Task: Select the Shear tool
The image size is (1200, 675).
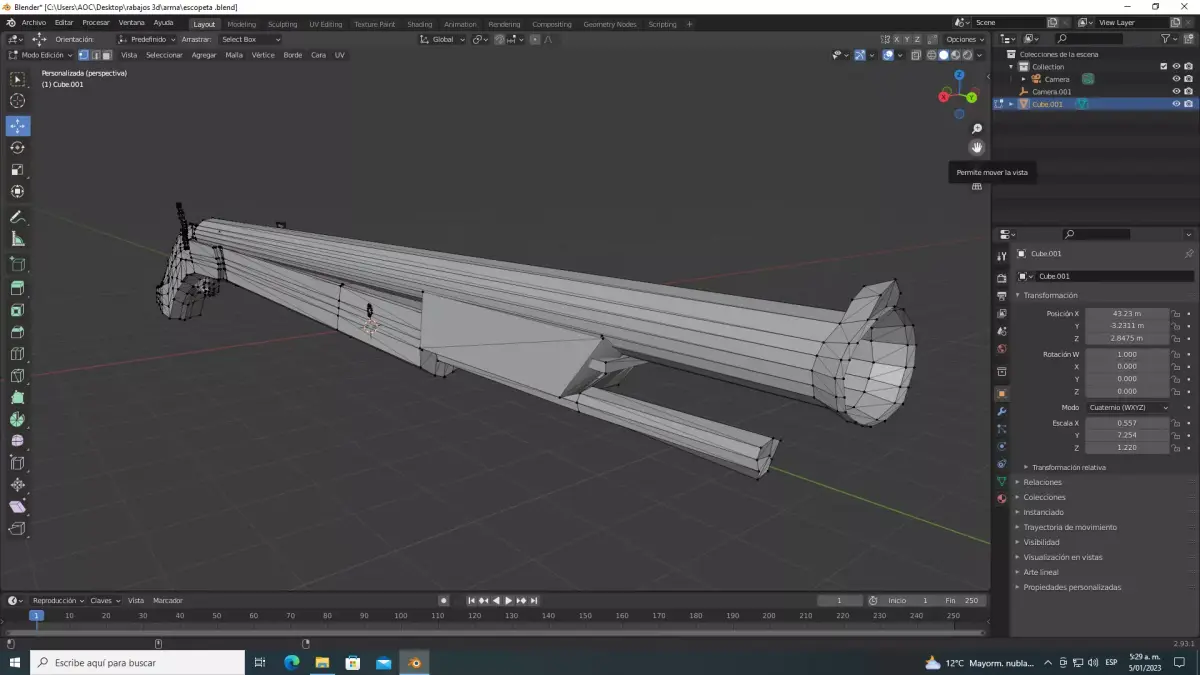Action: pos(18,507)
